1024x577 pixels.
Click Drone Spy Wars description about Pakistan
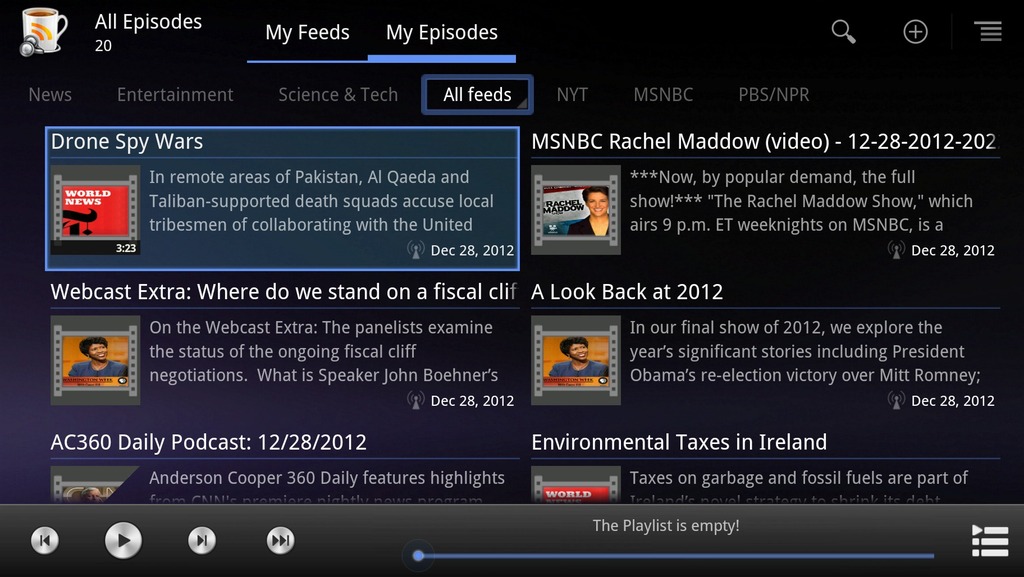click(321, 201)
